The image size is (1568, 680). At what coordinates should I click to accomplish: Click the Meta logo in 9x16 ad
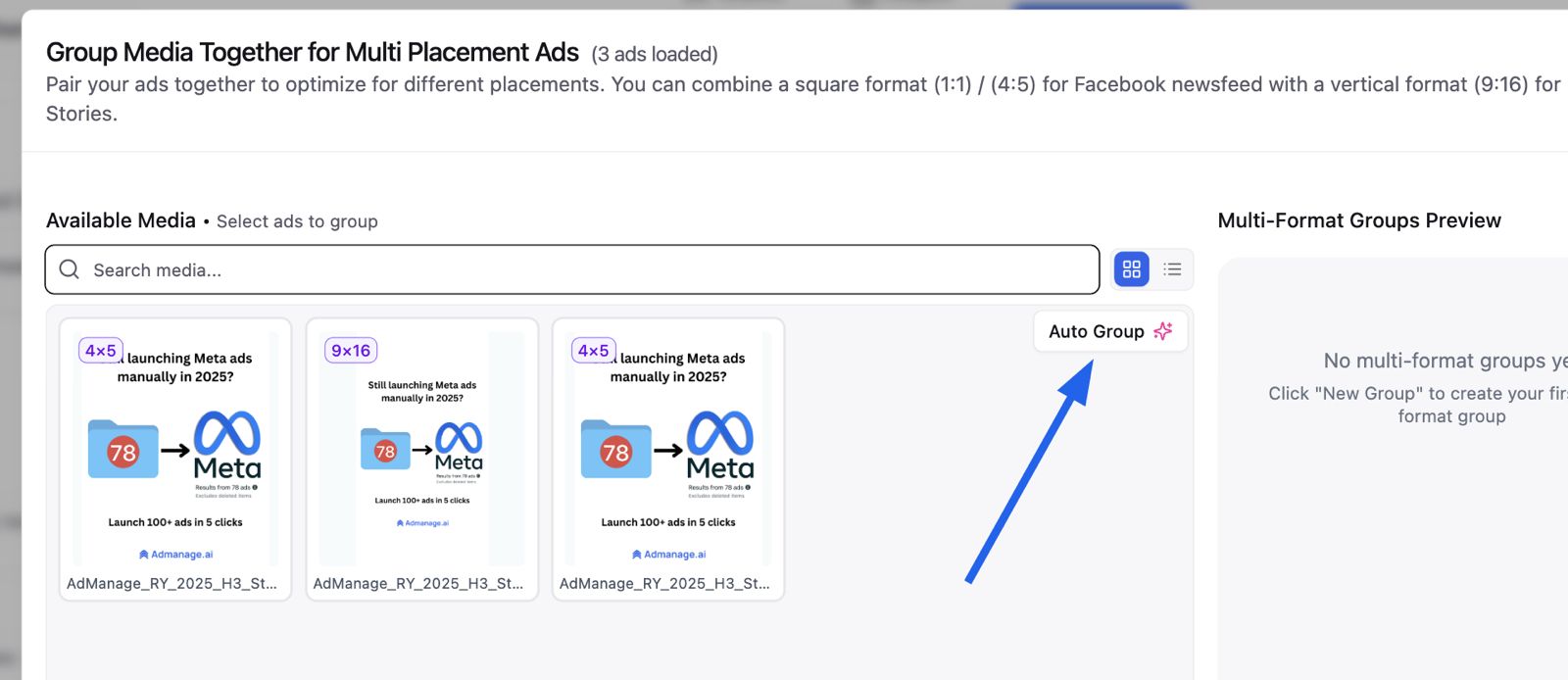pyautogui.click(x=459, y=447)
